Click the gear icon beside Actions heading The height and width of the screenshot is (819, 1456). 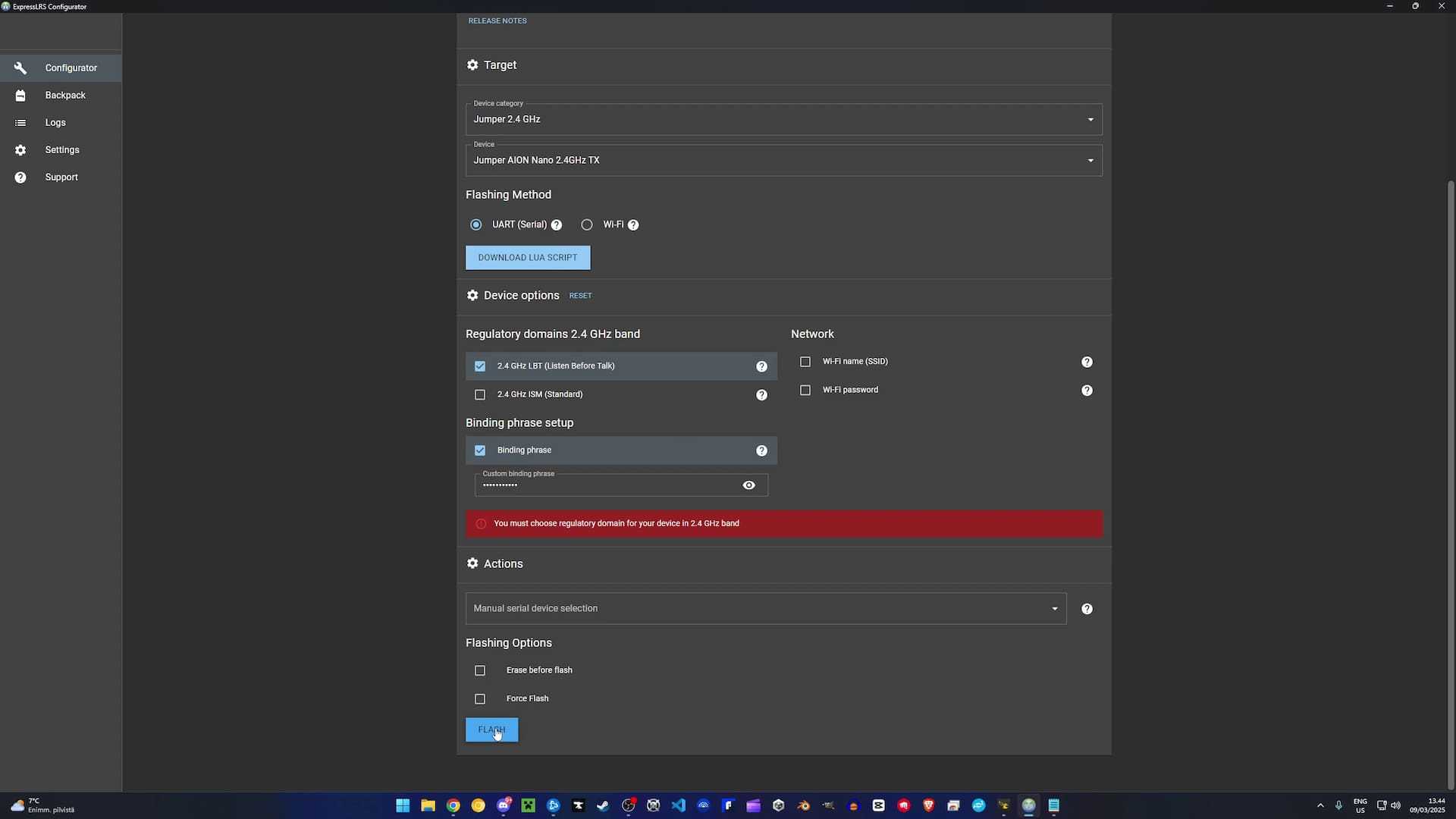[x=472, y=563]
